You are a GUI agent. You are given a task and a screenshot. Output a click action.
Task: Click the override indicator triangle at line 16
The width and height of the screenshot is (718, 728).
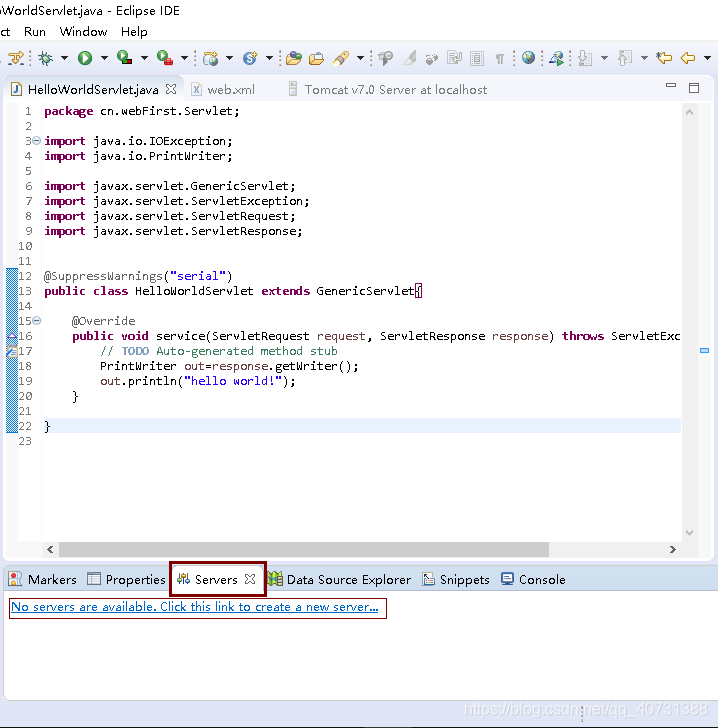pos(12,336)
